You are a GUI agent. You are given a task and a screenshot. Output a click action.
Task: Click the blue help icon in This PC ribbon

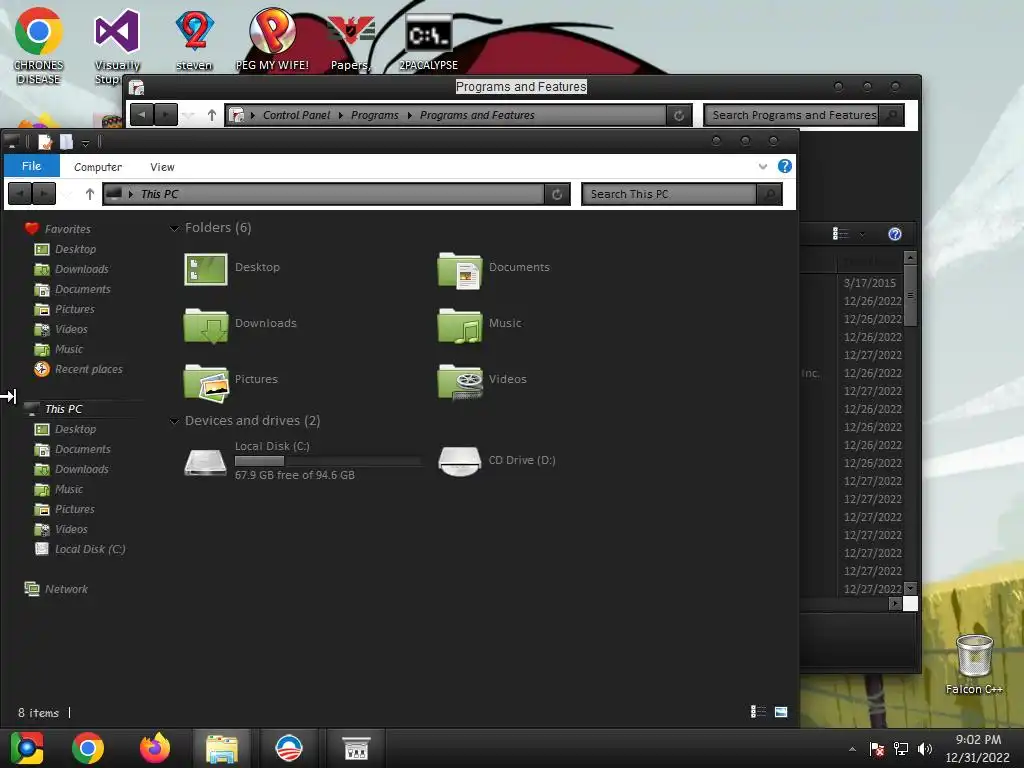coord(785,166)
